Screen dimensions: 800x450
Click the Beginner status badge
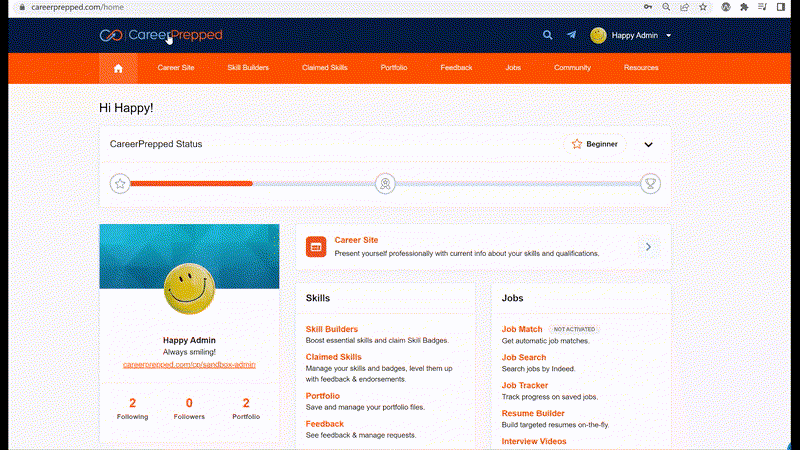click(595, 144)
